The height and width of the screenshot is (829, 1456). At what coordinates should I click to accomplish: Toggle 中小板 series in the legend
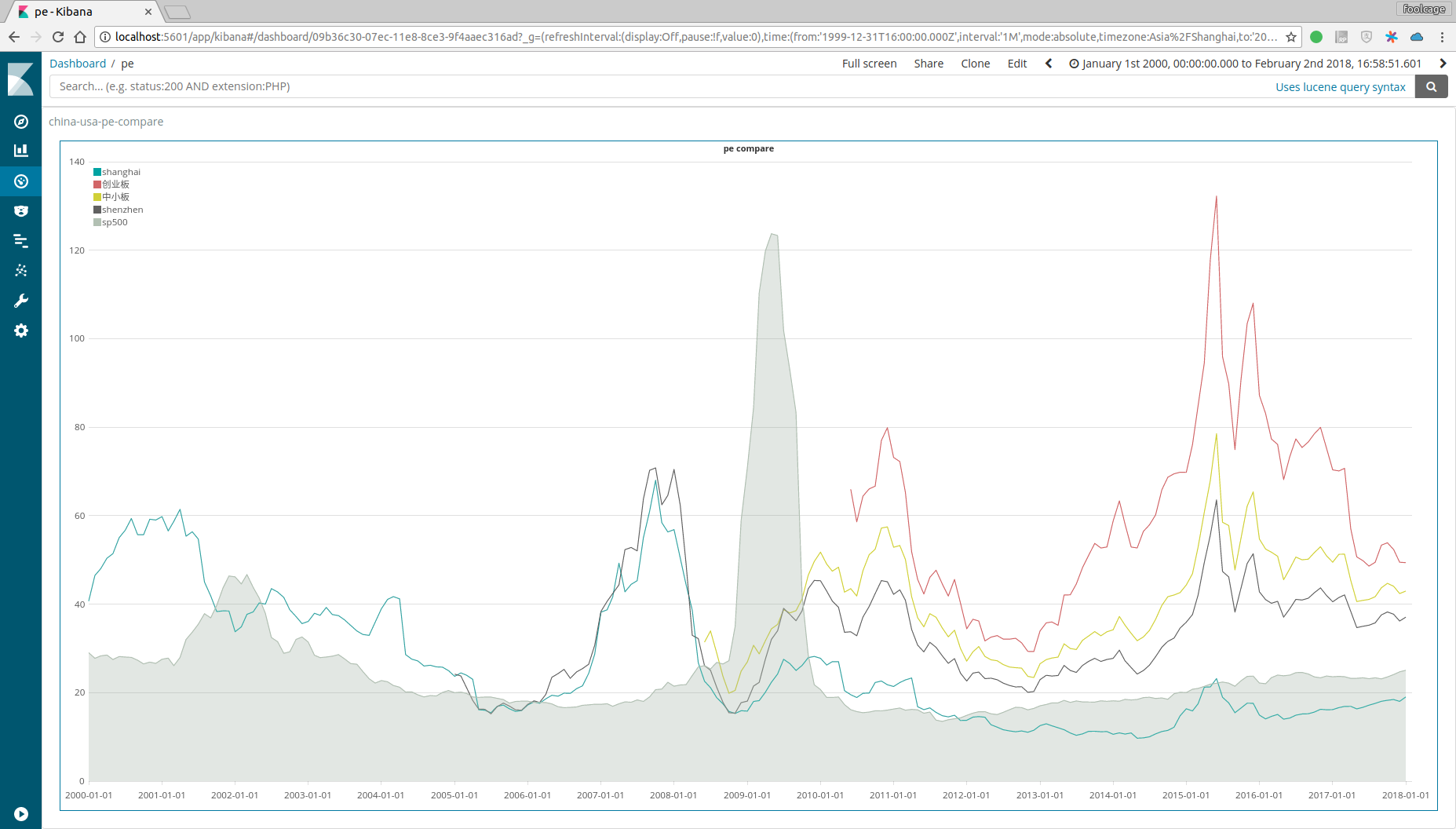(111, 197)
